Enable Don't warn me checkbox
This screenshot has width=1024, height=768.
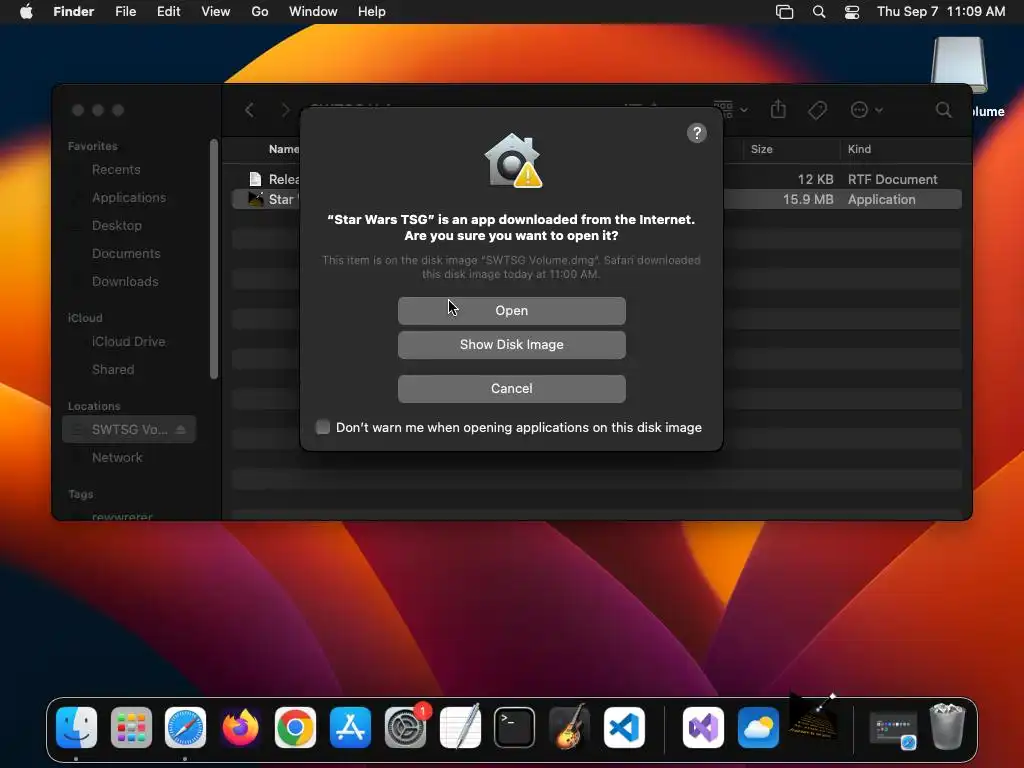(x=323, y=427)
